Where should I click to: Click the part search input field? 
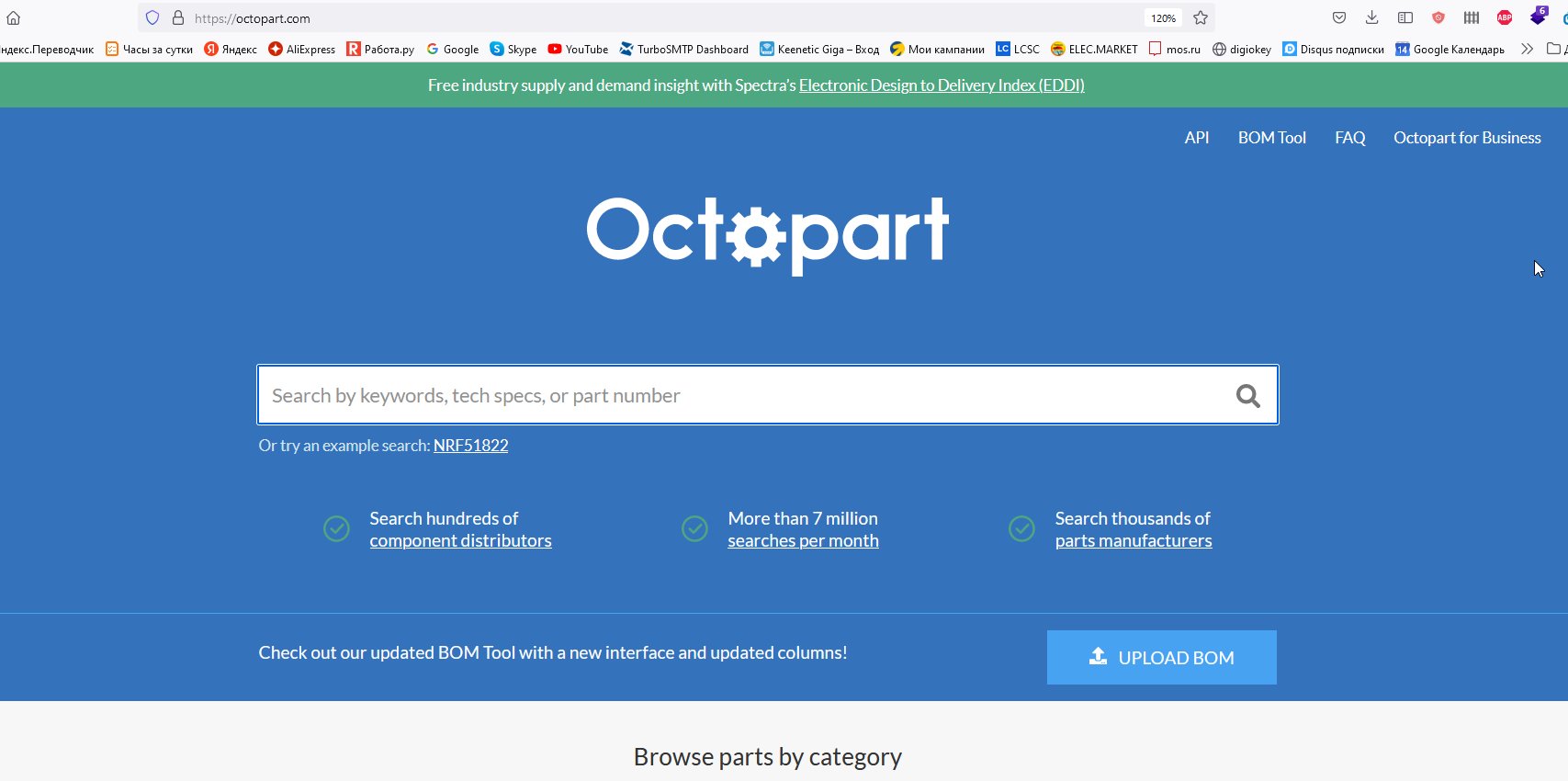pyautogui.click(x=744, y=396)
